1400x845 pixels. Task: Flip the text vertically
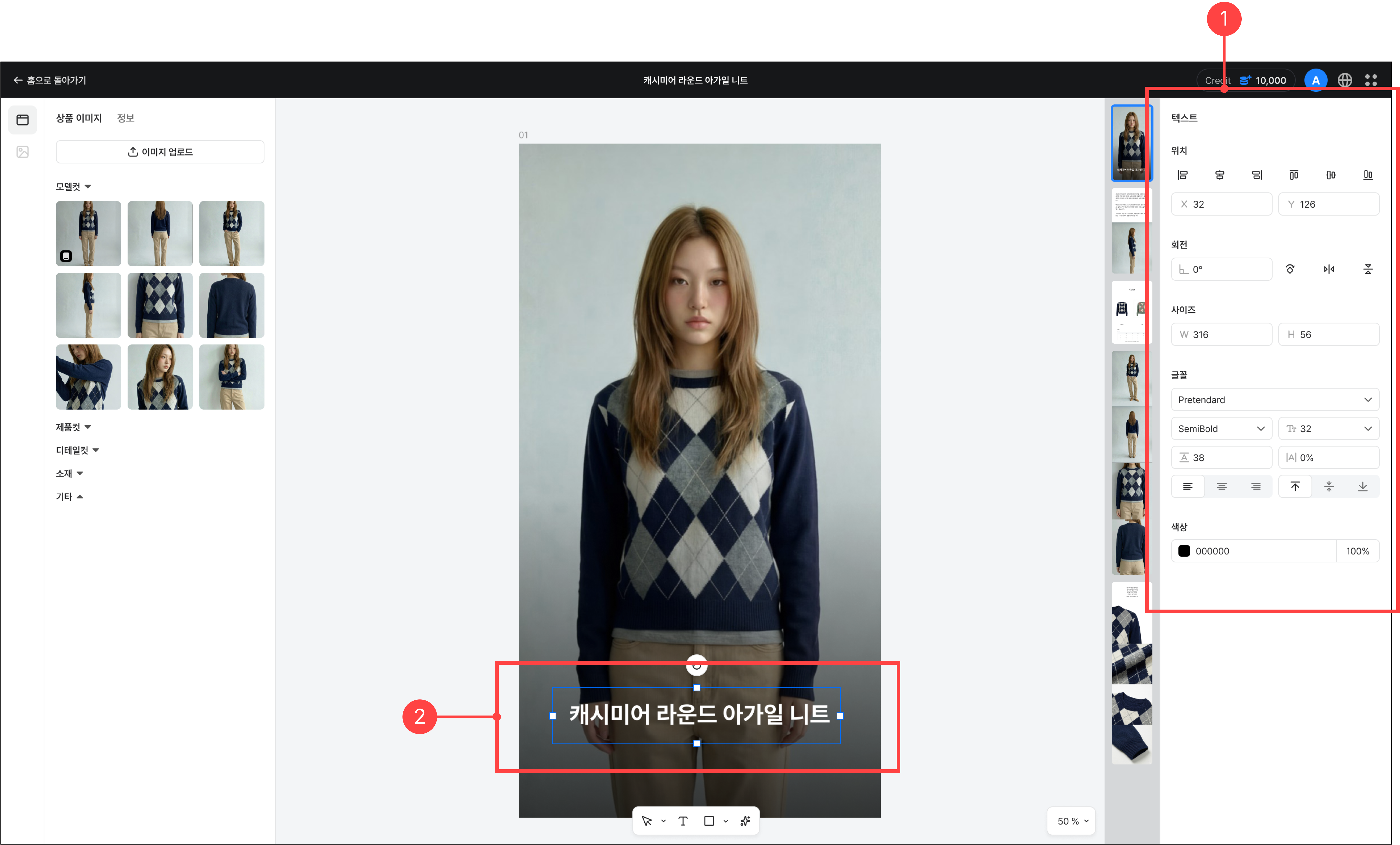[x=1368, y=269]
